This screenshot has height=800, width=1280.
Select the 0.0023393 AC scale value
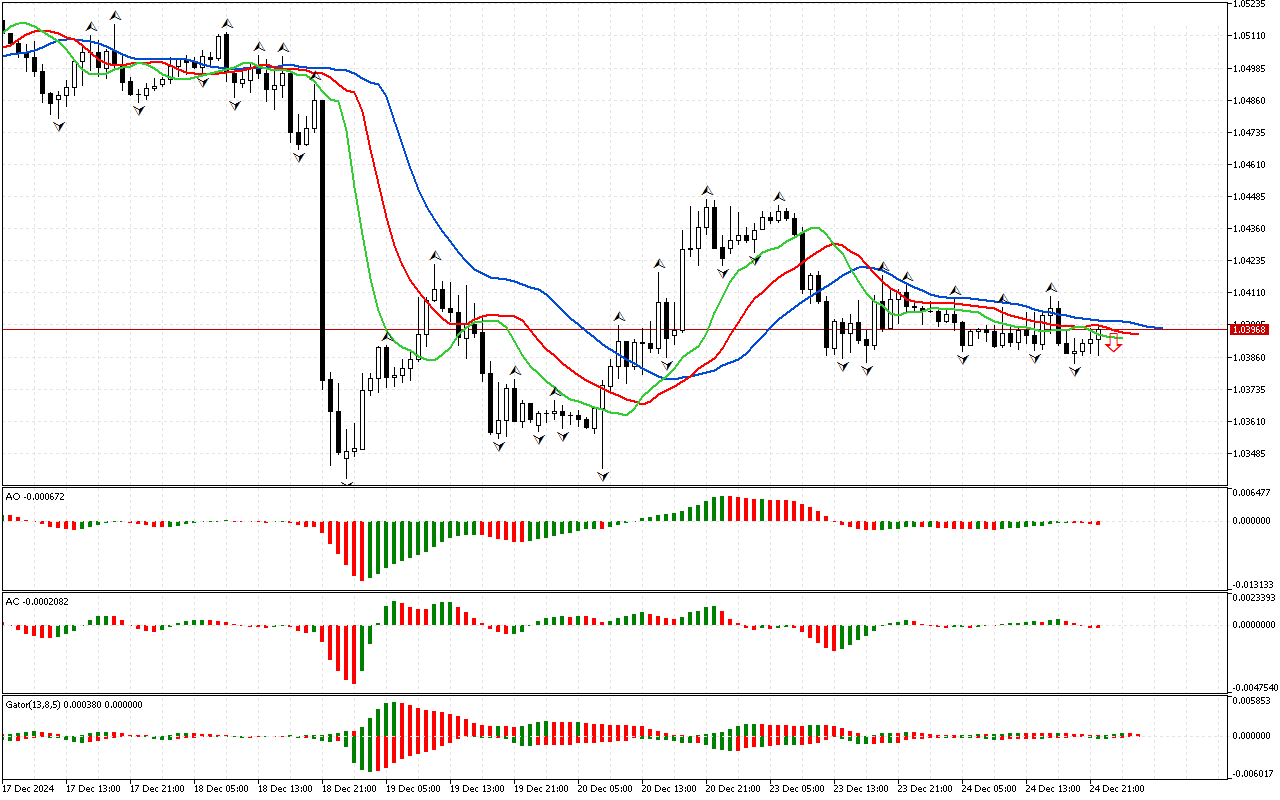pyautogui.click(x=1254, y=598)
